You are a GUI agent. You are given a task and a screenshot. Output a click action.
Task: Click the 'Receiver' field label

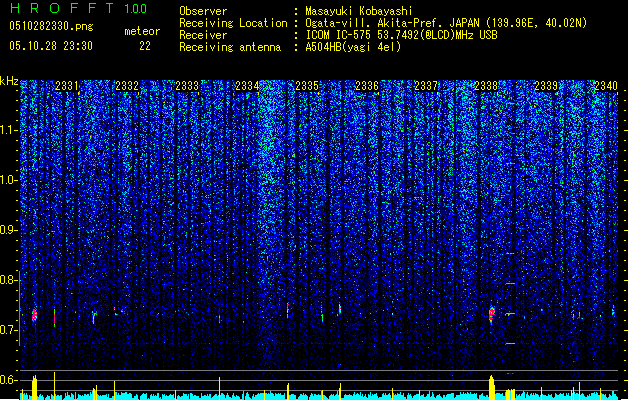click(203, 35)
